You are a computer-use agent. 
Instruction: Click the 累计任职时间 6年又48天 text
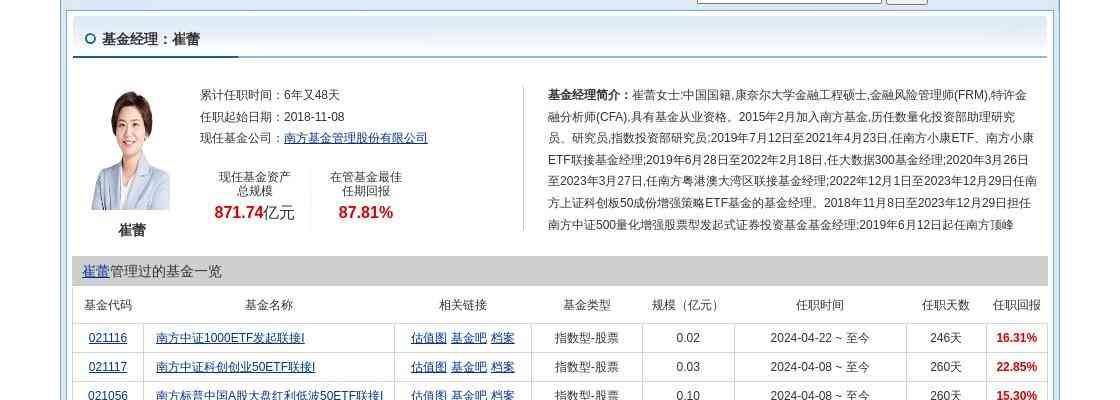(x=270, y=95)
